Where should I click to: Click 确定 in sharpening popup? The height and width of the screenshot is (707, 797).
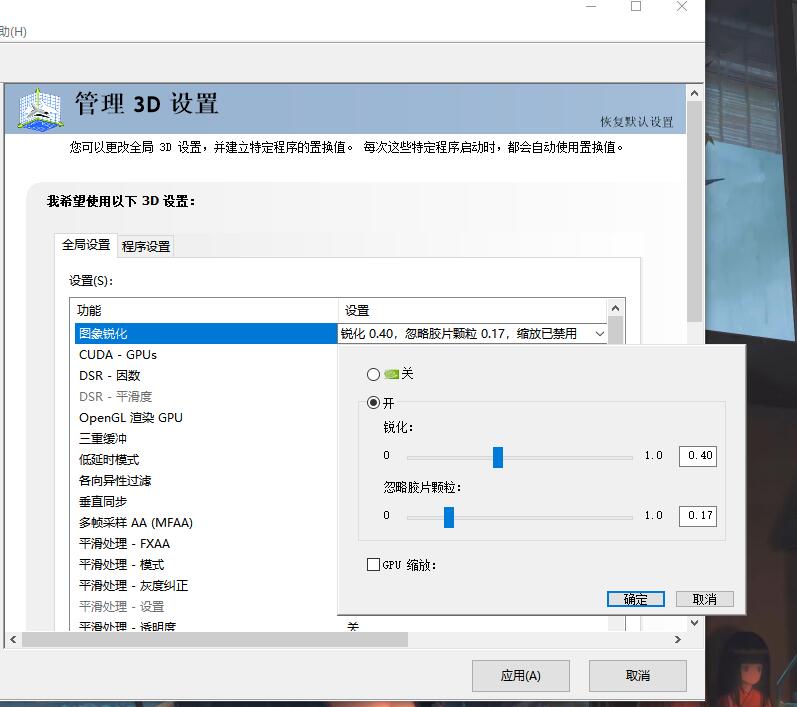[635, 599]
